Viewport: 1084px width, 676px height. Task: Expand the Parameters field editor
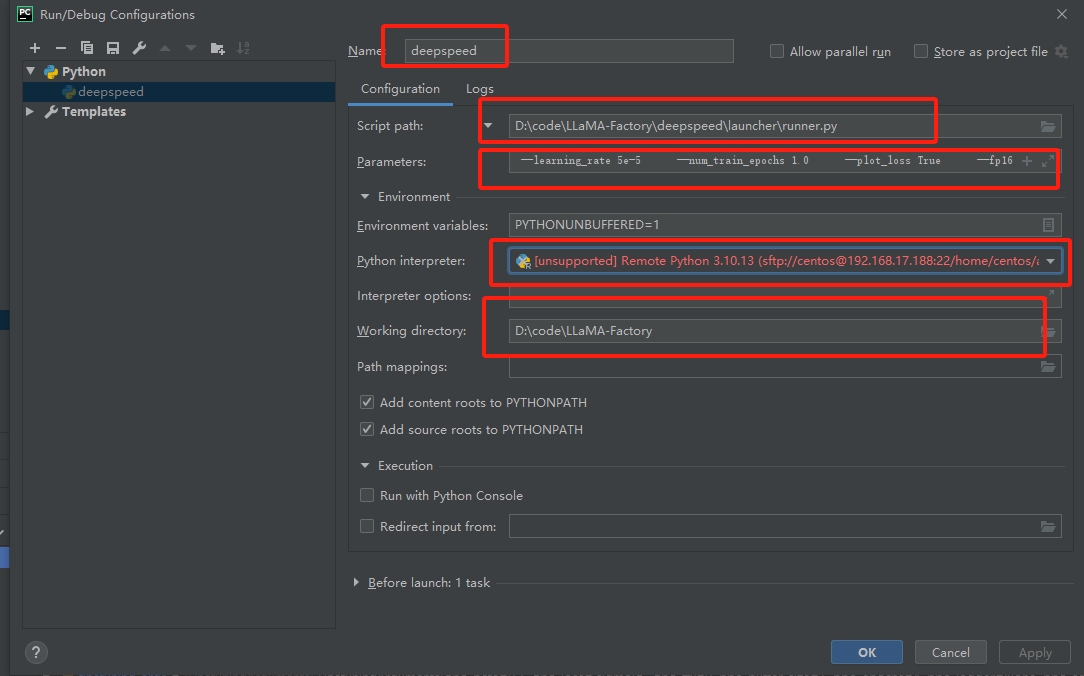click(x=1048, y=161)
